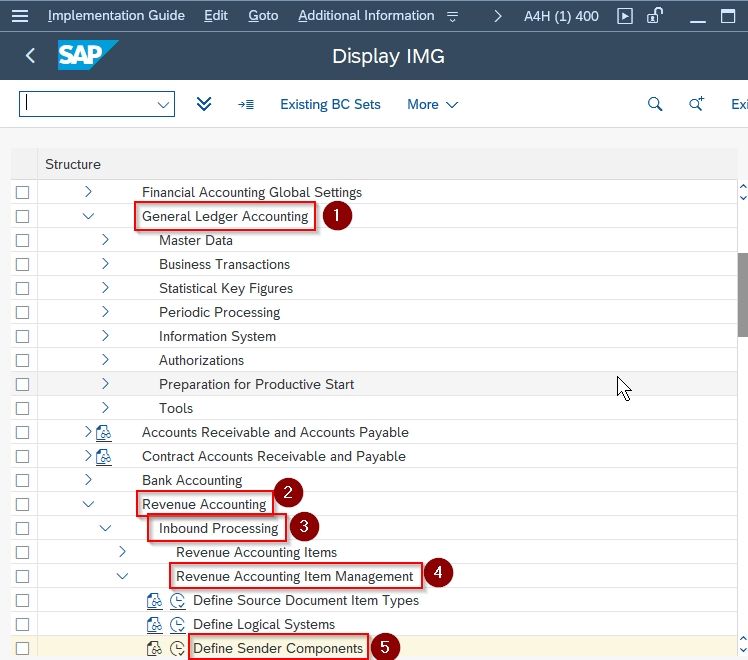Open documentation icon for Contract Accounts Receivable and Payable
This screenshot has width=748, height=660.
(x=104, y=457)
